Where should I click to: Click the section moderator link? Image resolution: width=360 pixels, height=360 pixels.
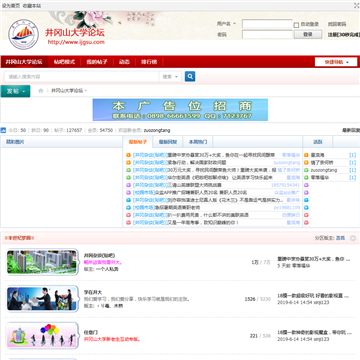coord(340,238)
